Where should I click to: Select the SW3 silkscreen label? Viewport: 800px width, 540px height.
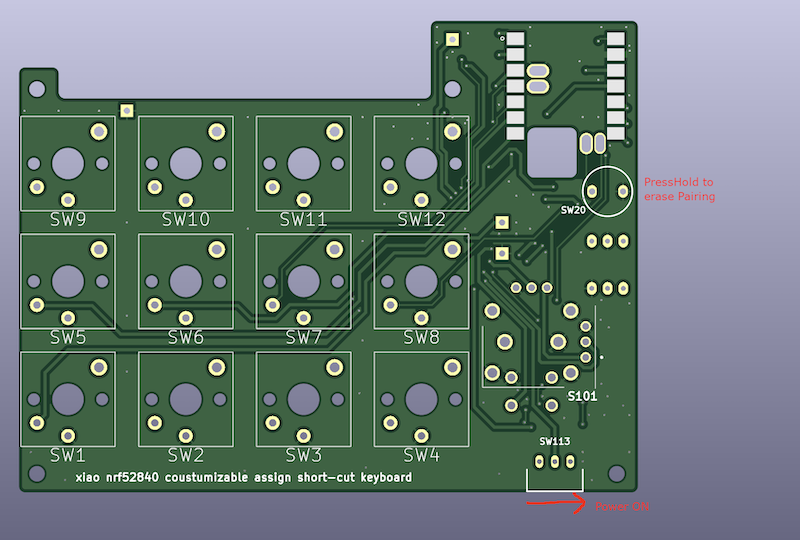tap(303, 455)
